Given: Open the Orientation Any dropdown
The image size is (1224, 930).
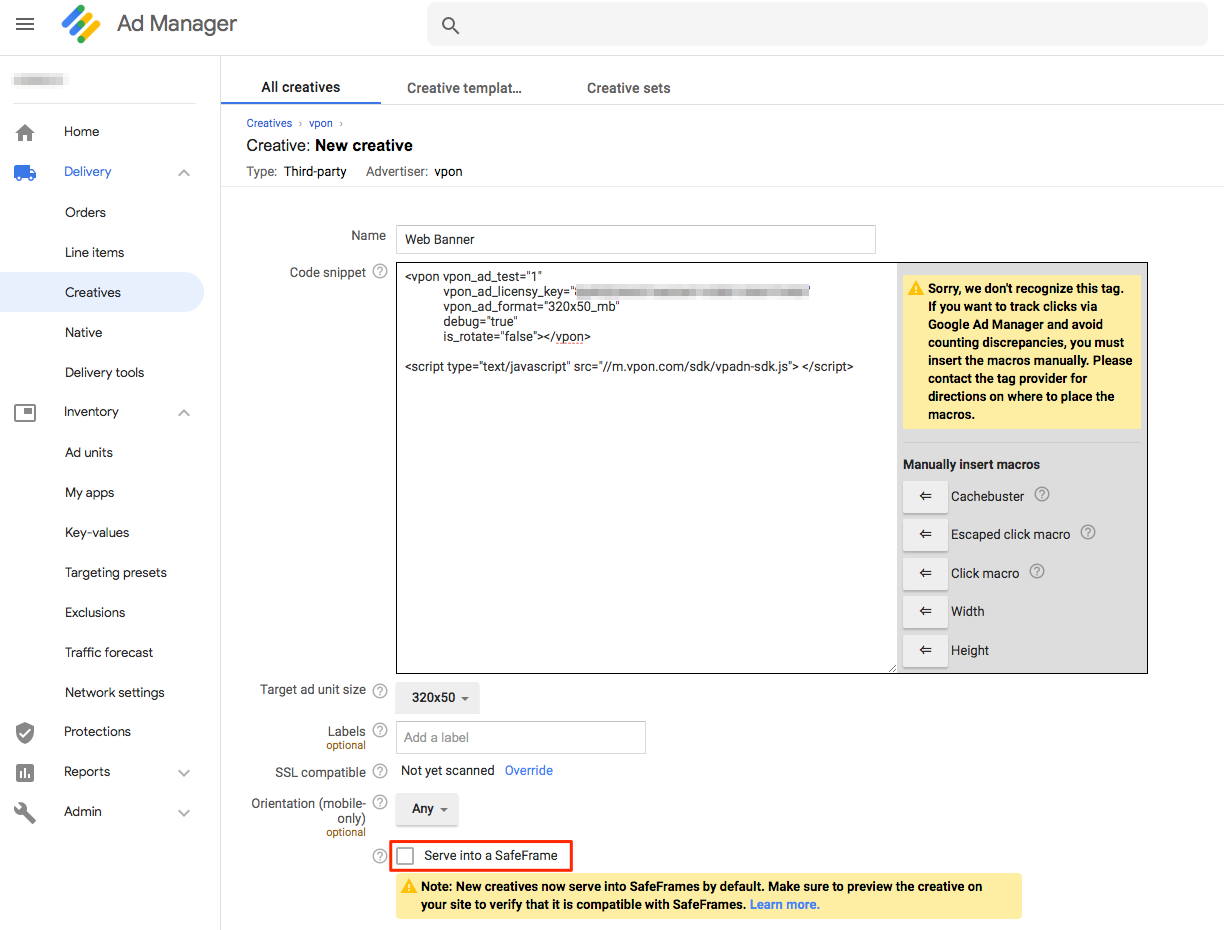Looking at the screenshot, I should tap(427, 809).
